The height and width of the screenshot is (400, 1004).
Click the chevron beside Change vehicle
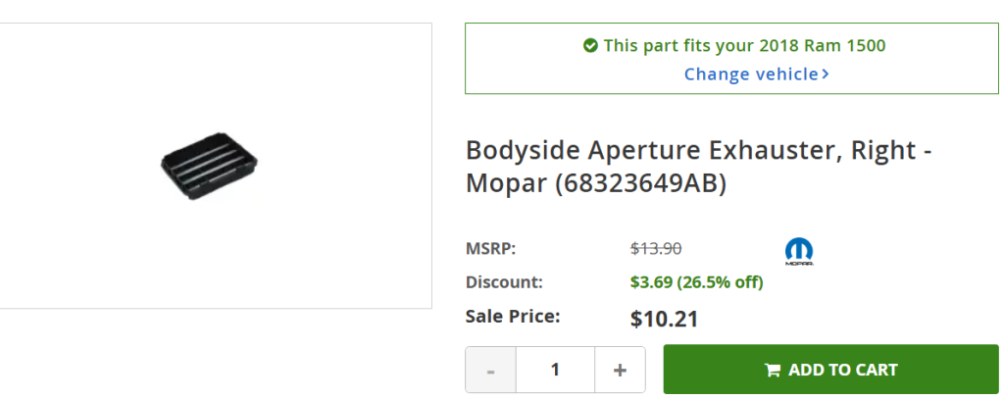point(825,74)
